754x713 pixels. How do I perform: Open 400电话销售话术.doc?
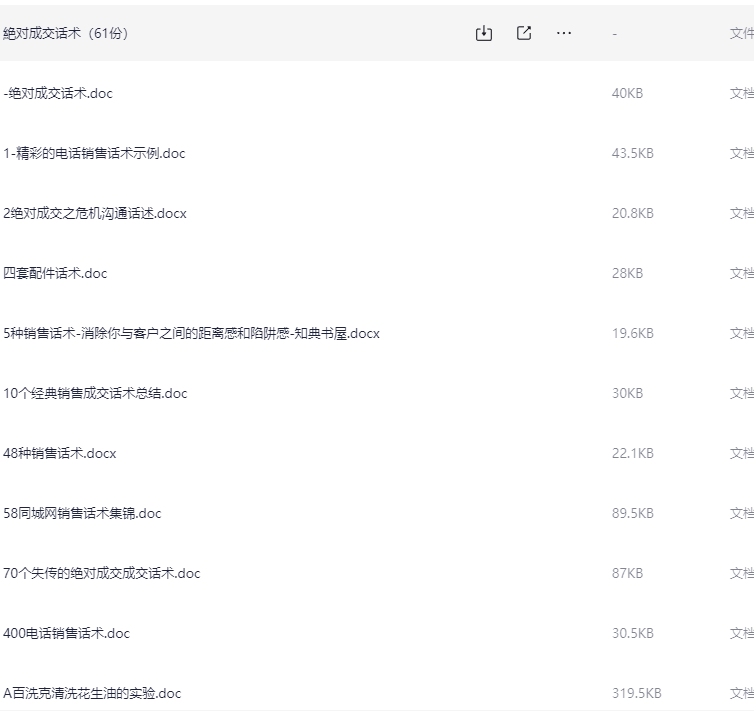[x=66, y=633]
